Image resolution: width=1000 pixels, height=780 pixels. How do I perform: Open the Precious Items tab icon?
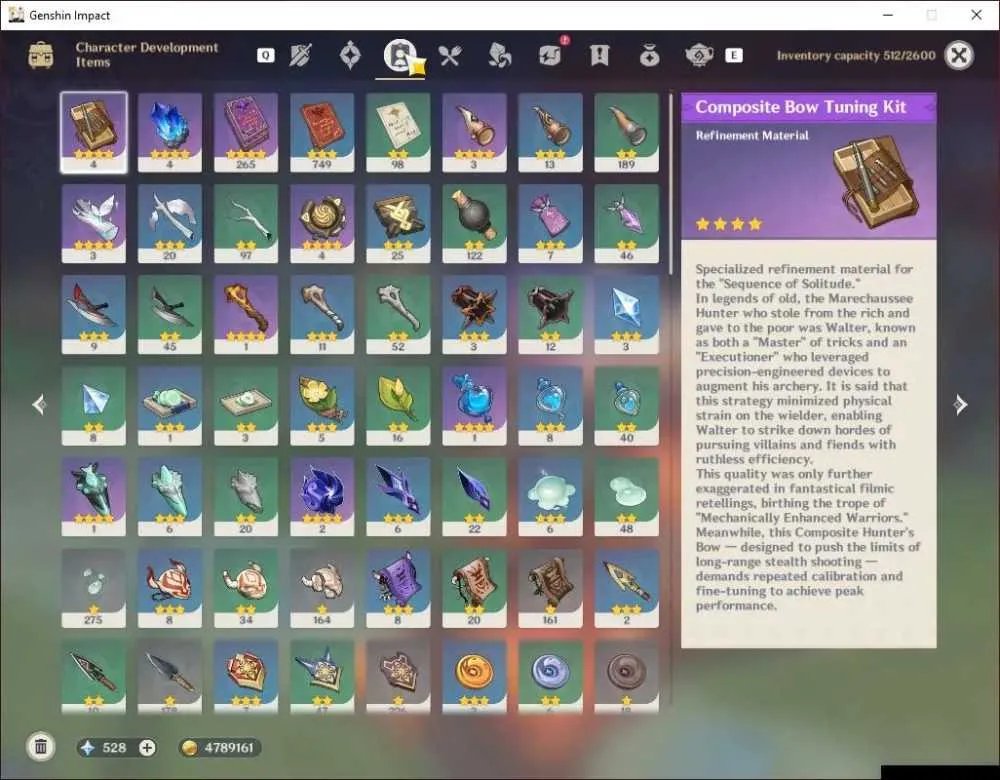pyautogui.click(x=649, y=56)
